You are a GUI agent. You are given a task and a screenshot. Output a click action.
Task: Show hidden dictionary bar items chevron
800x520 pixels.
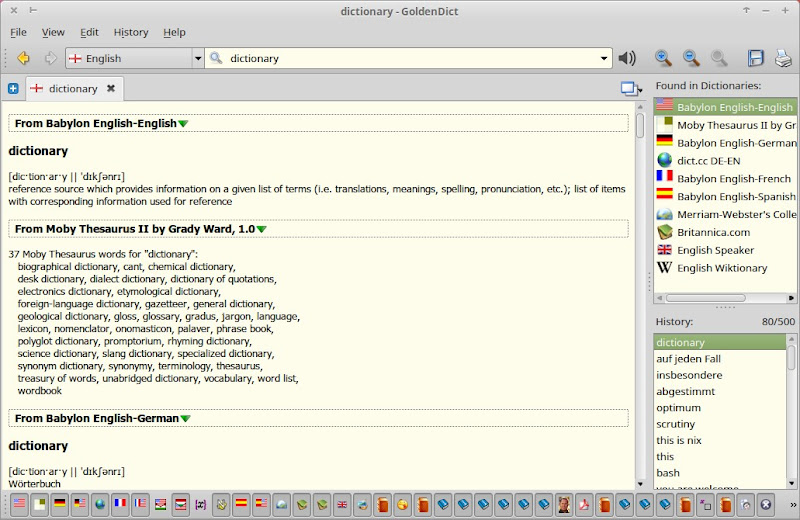792,505
